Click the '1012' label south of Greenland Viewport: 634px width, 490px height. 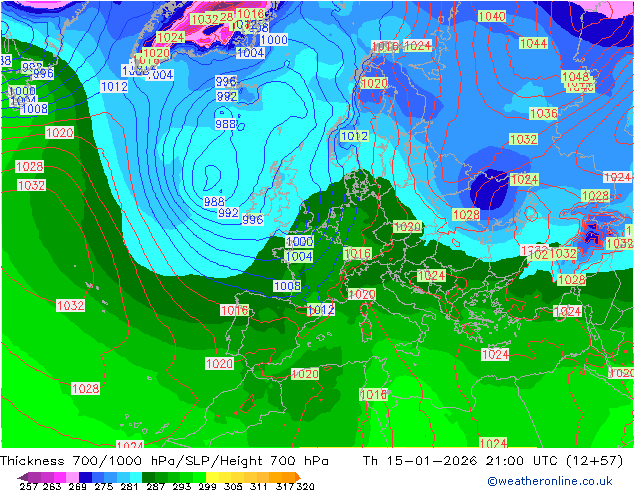tap(114, 87)
